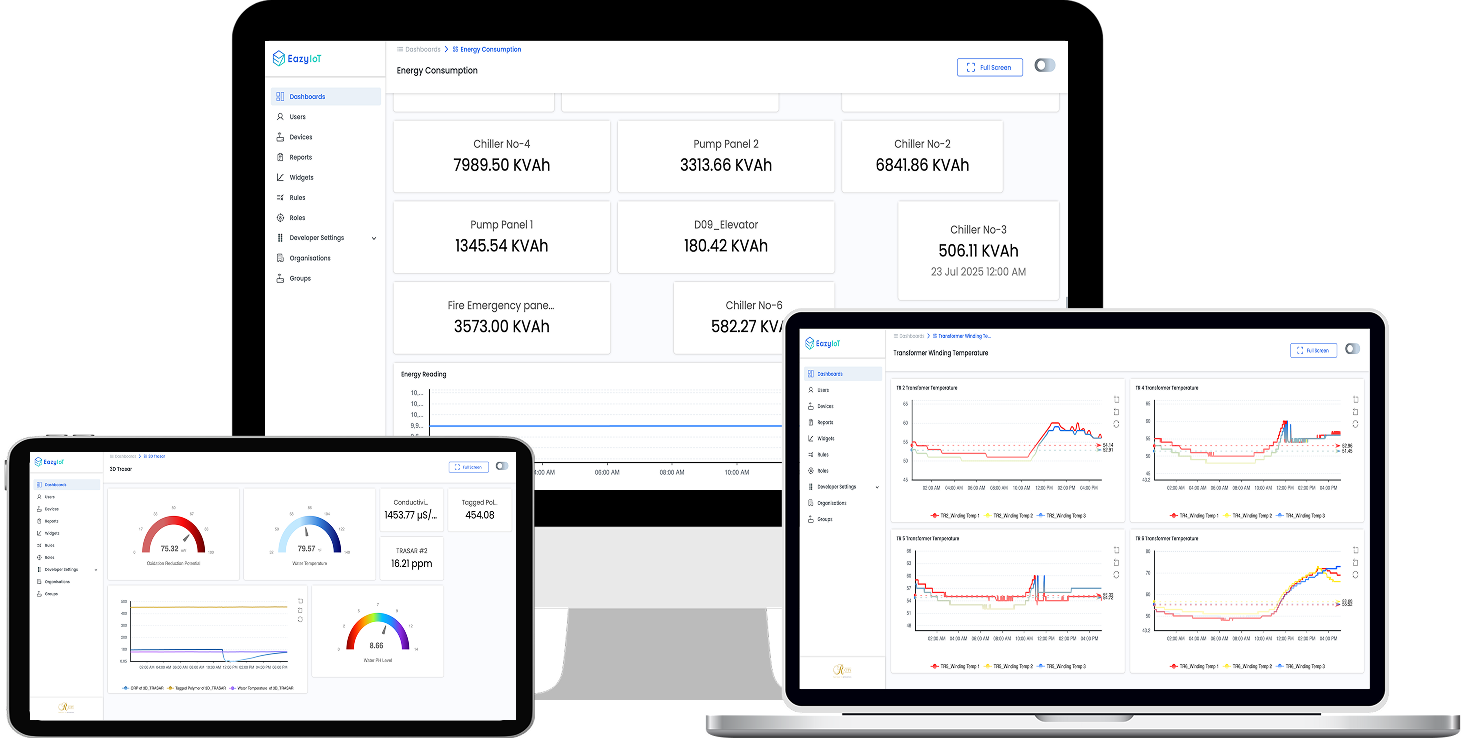This screenshot has width=1465, height=738.
Task: Select the Roles sidebar icon
Action: [x=280, y=217]
